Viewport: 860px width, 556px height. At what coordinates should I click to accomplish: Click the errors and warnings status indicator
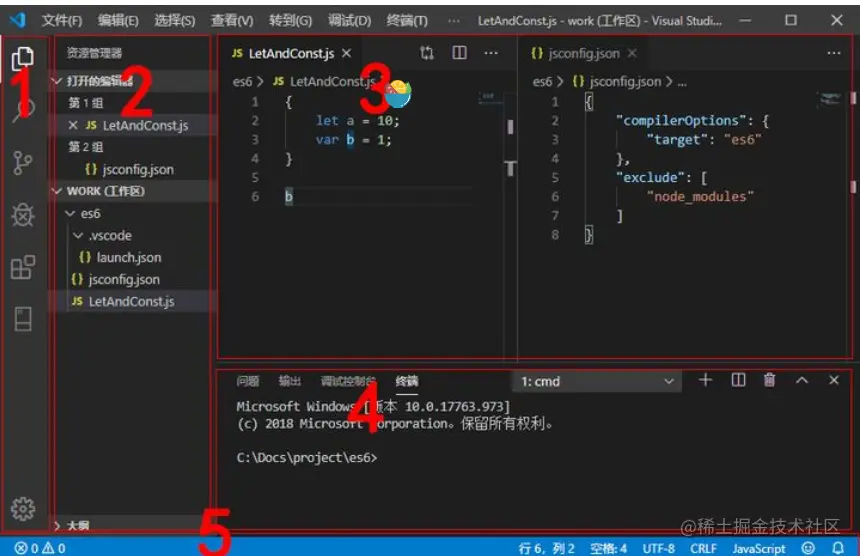click(x=40, y=548)
